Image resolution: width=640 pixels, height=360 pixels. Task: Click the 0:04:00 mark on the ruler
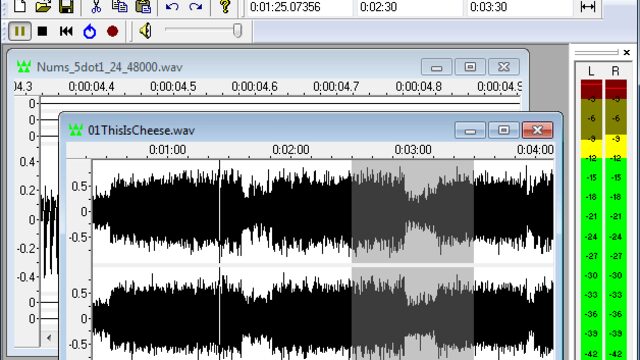pos(535,150)
